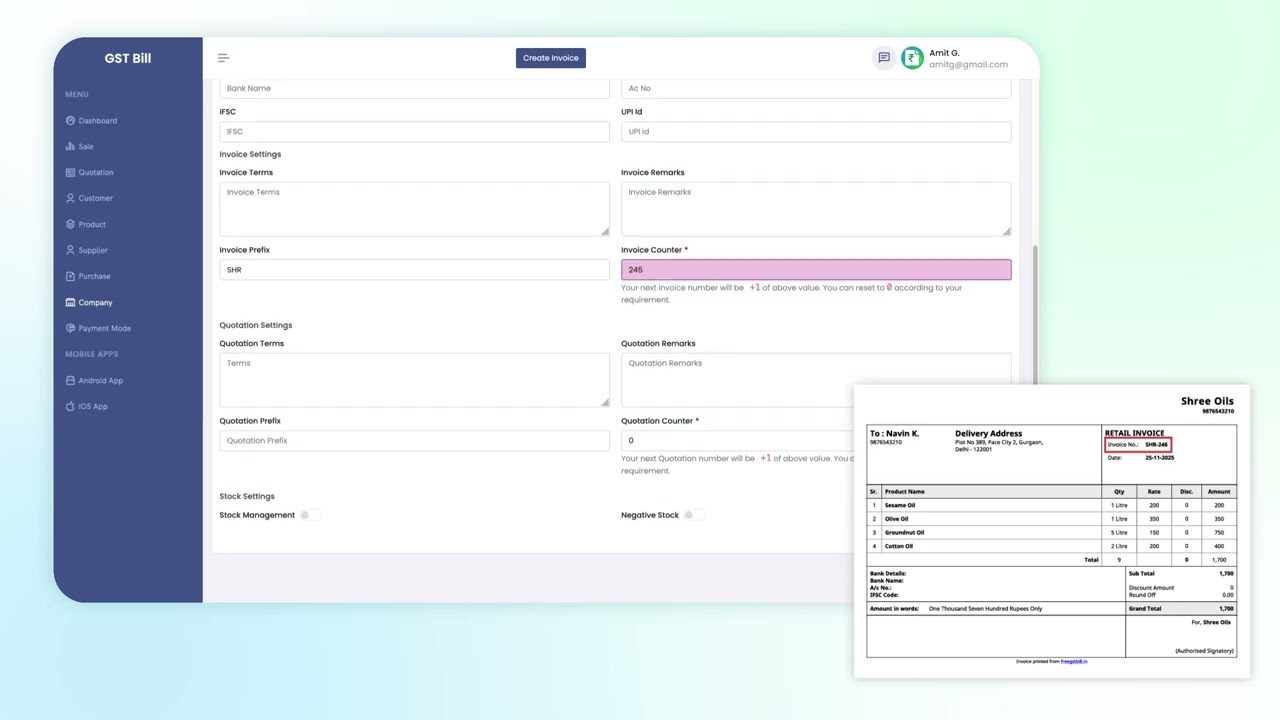1280x720 pixels.
Task: Click the freegstbill.in link on invoice
Action: pos(1074,662)
